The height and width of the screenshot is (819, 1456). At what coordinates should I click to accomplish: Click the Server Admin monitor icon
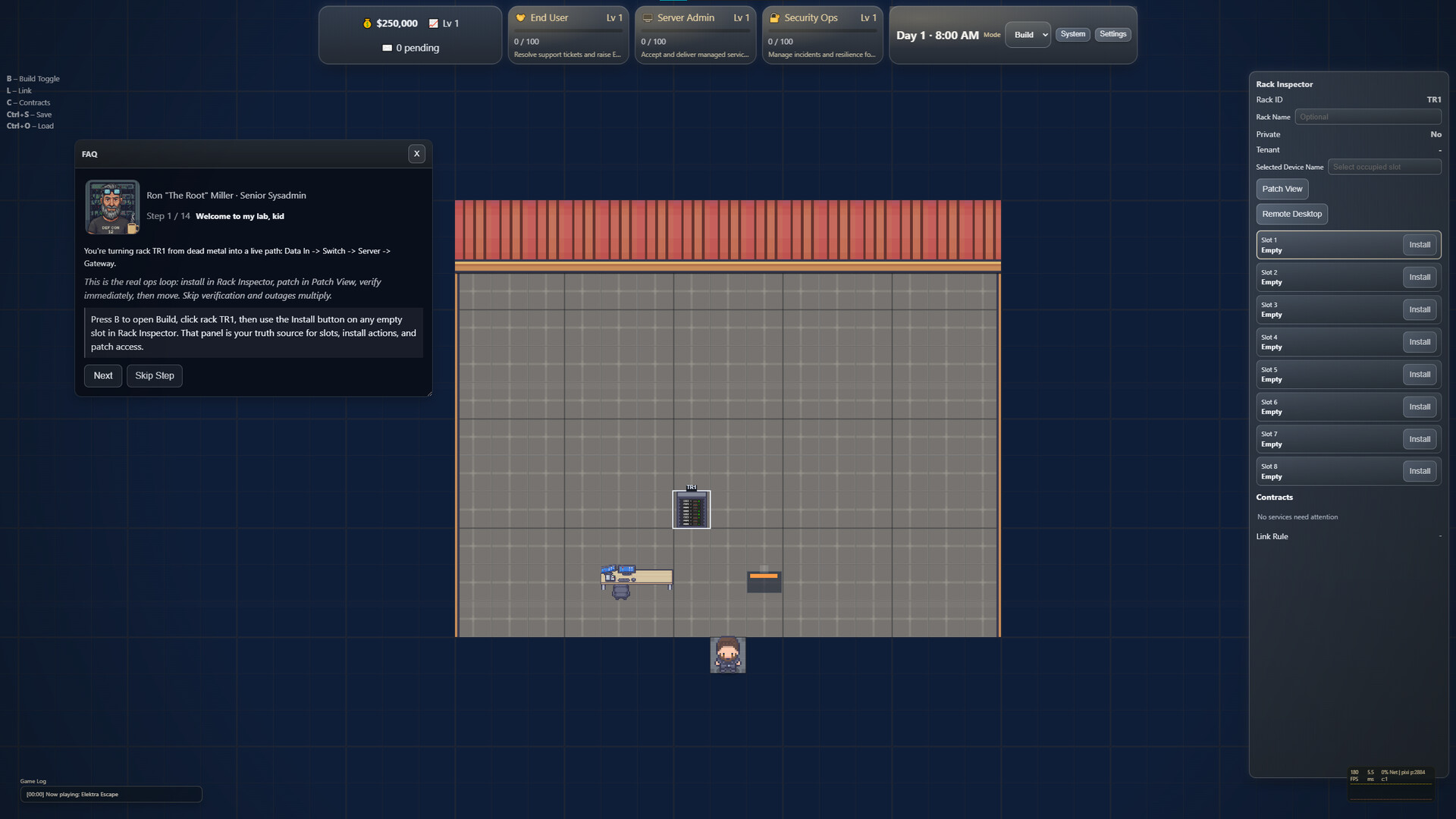click(648, 18)
